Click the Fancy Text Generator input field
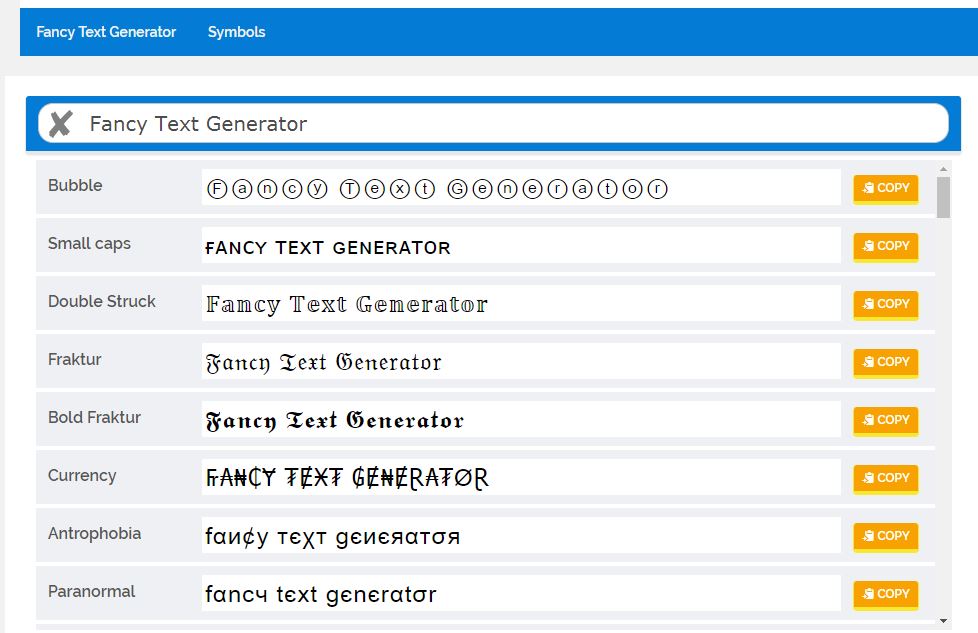Image resolution: width=978 pixels, height=633 pixels. point(493,123)
